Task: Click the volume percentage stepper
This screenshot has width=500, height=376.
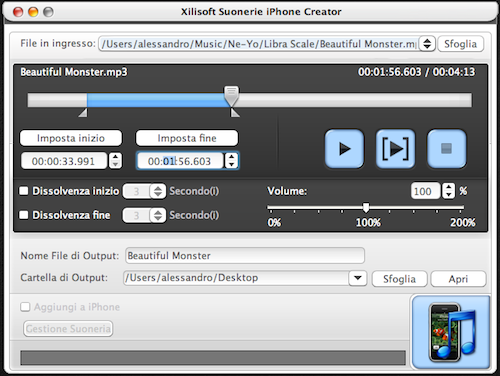Action: (449, 191)
